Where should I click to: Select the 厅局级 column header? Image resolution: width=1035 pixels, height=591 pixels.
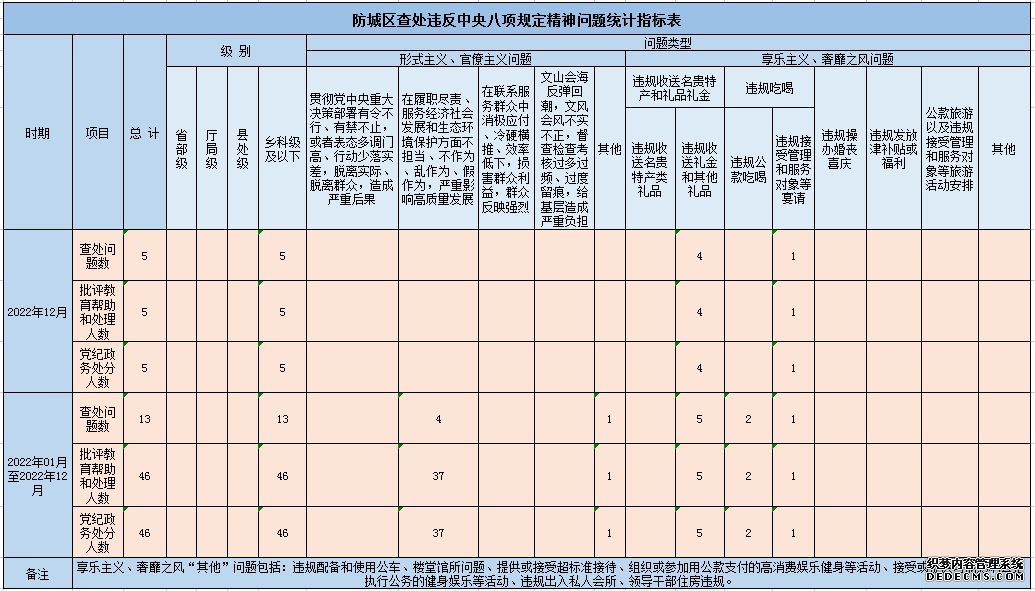click(212, 149)
